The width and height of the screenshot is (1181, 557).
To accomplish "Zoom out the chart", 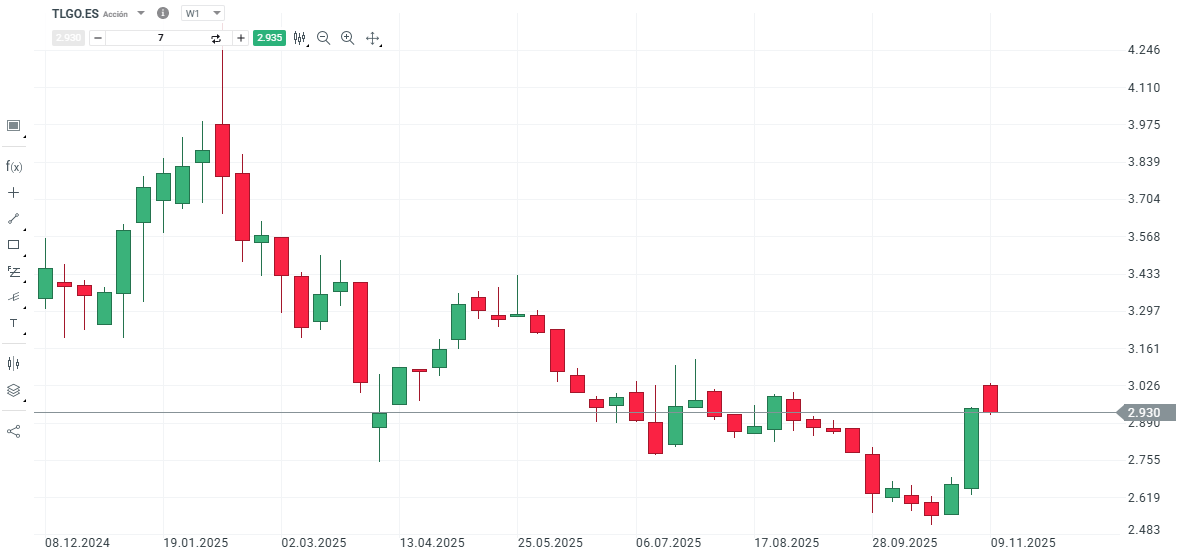I will (323, 38).
